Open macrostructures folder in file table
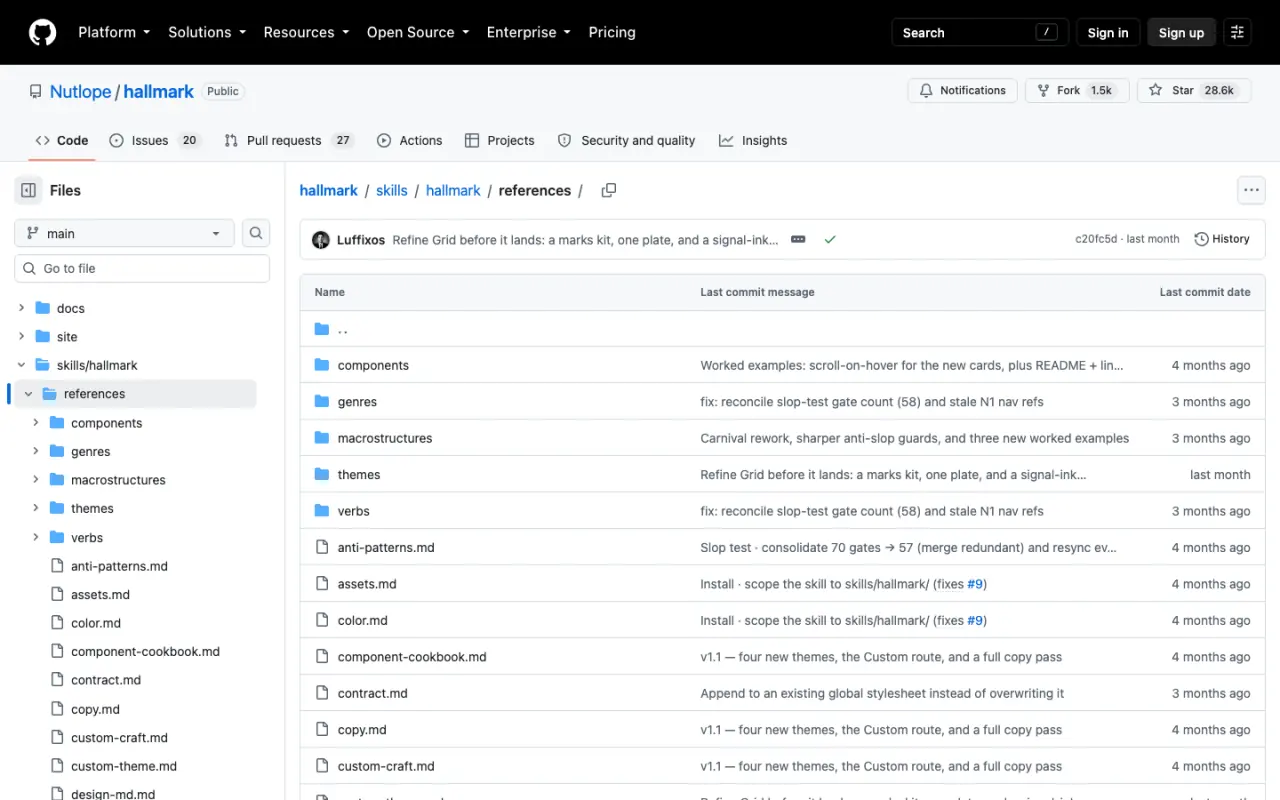The width and height of the screenshot is (1280, 800). click(385, 438)
